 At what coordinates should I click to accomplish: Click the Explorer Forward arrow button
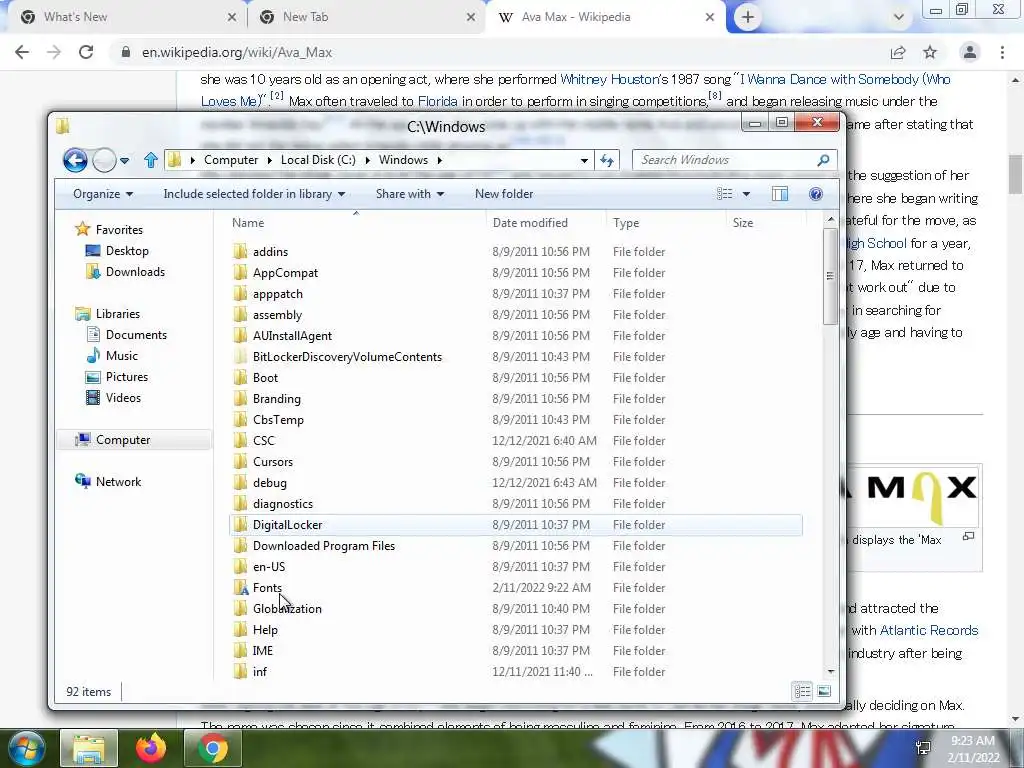(104, 160)
